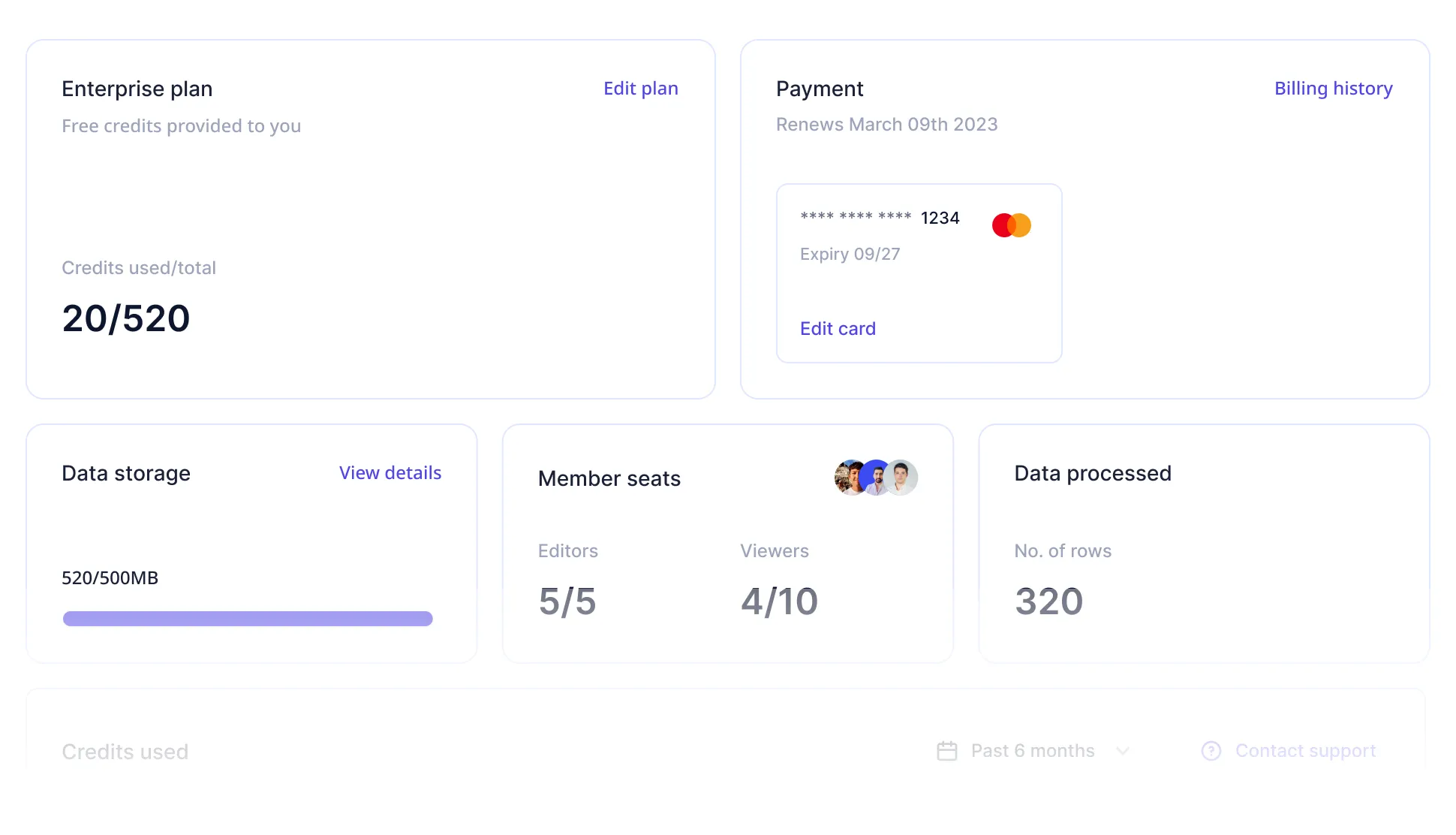Click the Credits used section heading
The height and width of the screenshot is (835, 1456).
coord(125,752)
